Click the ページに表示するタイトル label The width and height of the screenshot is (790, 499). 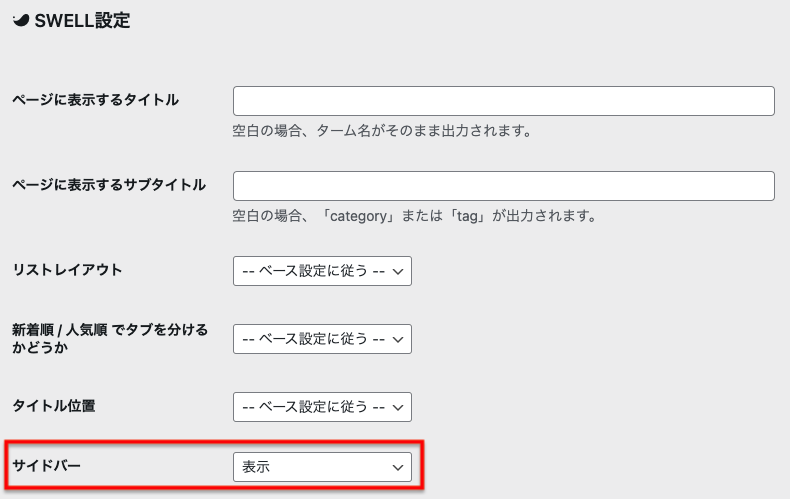click(95, 99)
